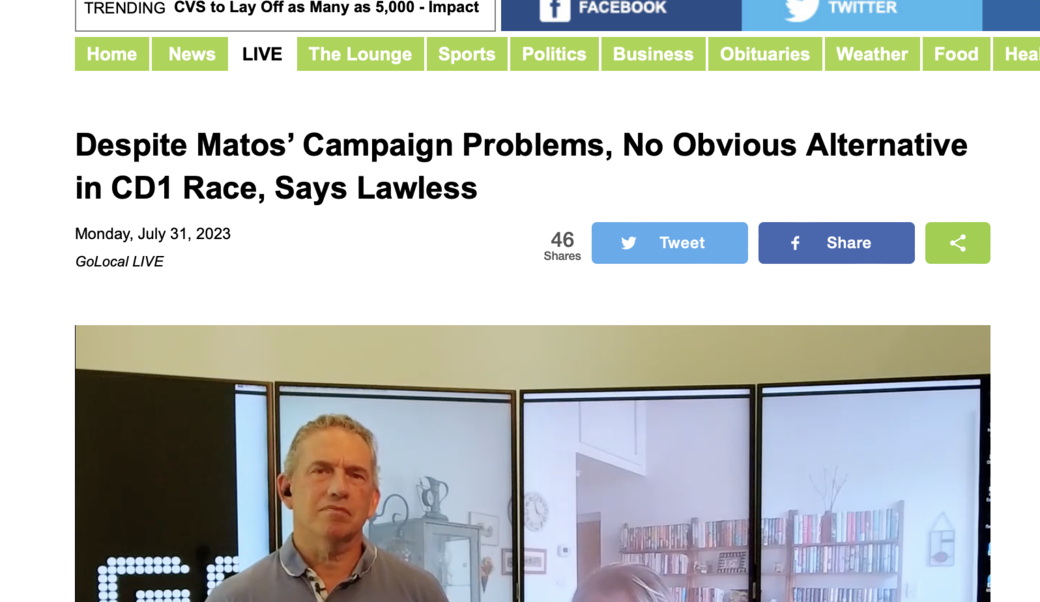Click the green share icon button
The height and width of the screenshot is (602, 1040).
tap(957, 243)
